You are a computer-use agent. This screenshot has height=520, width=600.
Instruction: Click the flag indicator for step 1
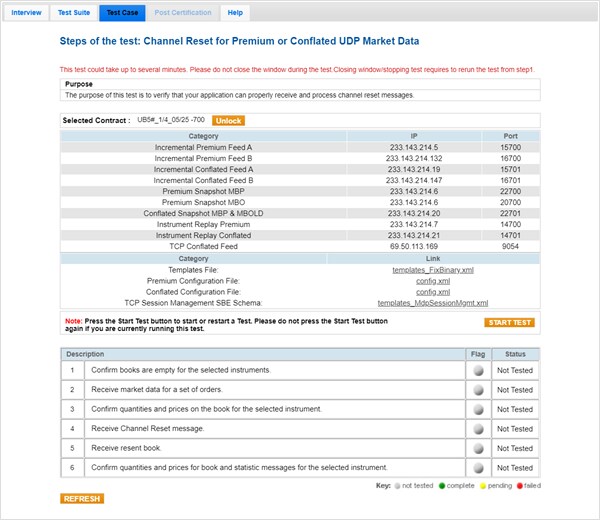(x=478, y=370)
